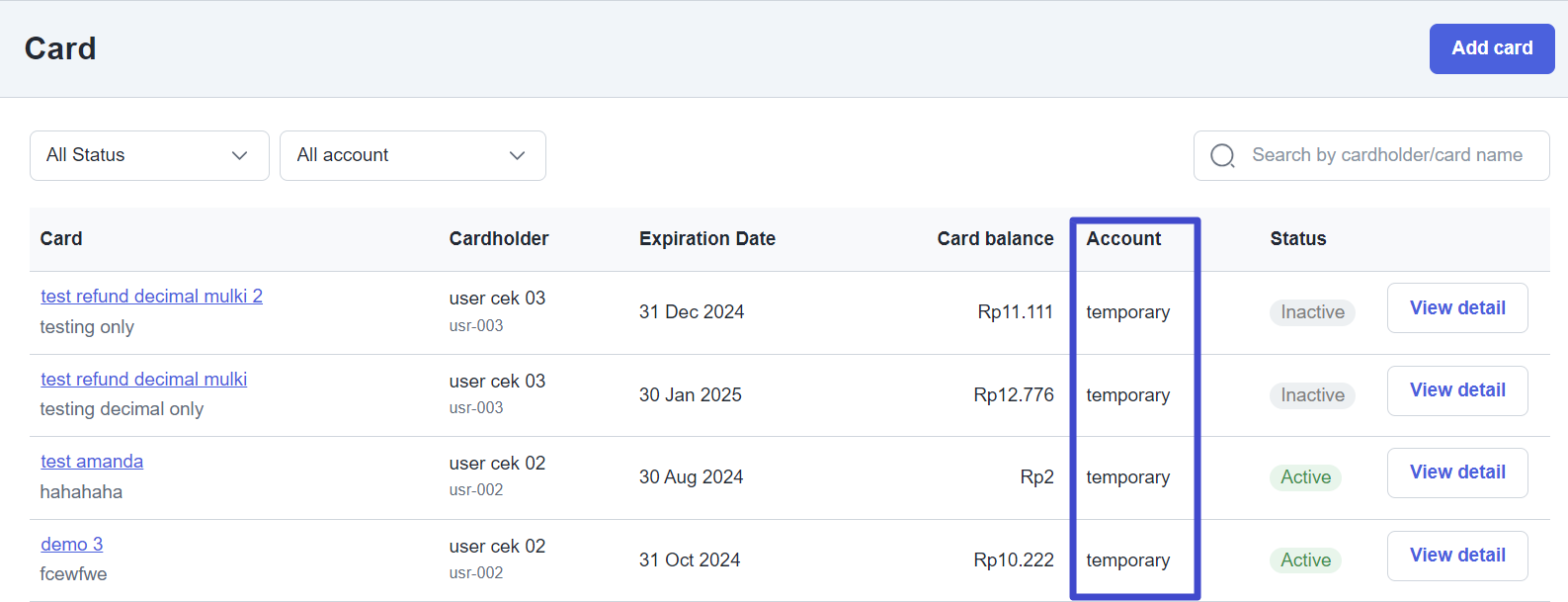Expand the All account dropdown
This screenshot has width=1568, height=602.
point(412,155)
